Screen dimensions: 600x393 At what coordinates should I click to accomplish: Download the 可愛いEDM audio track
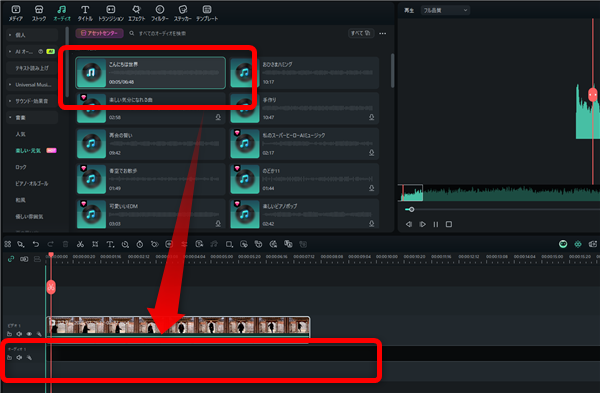click(x=218, y=223)
